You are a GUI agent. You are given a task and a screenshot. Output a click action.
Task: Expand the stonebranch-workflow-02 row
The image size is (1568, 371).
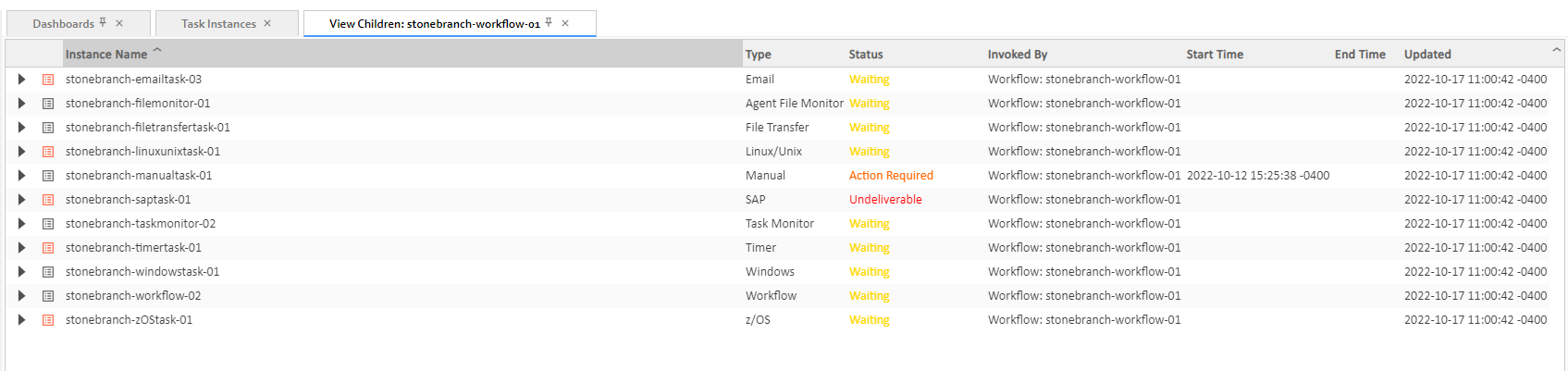(21, 296)
